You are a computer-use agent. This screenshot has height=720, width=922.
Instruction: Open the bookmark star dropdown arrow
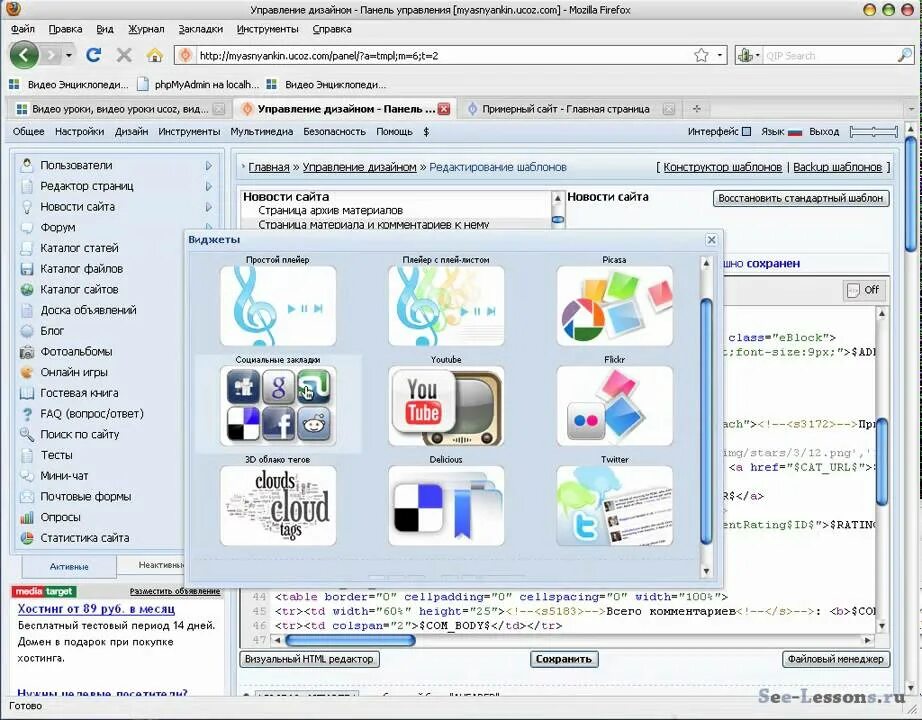(720, 55)
